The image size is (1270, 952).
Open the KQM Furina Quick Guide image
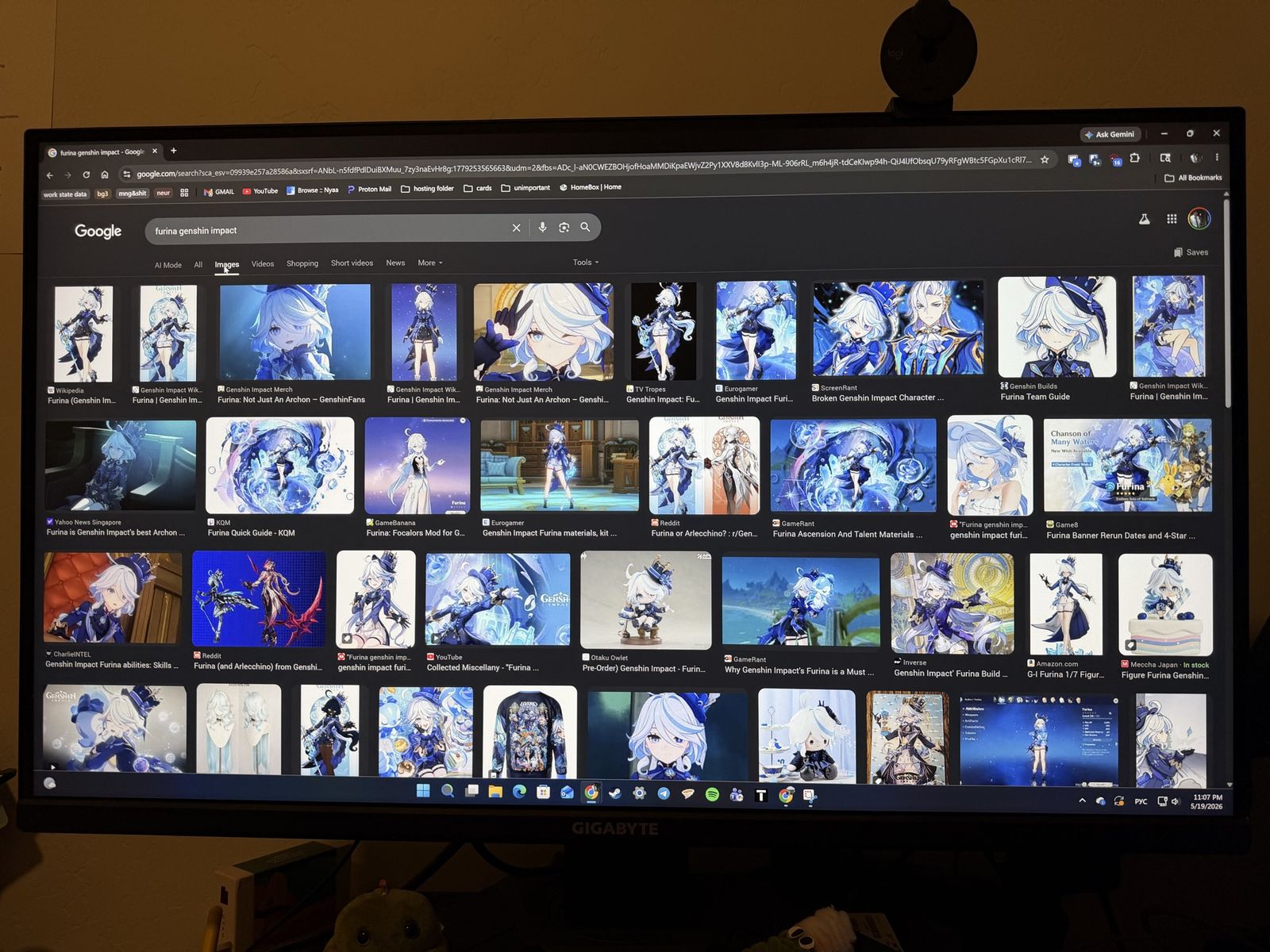[x=279, y=466]
